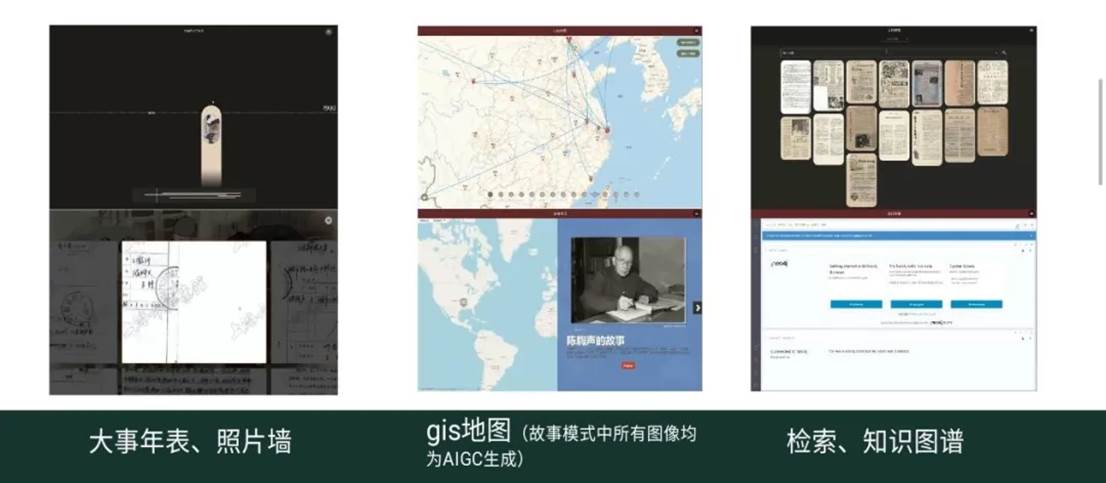
Task: Click the rightmost blue button in knowledge graph
Action: [x=976, y=304]
